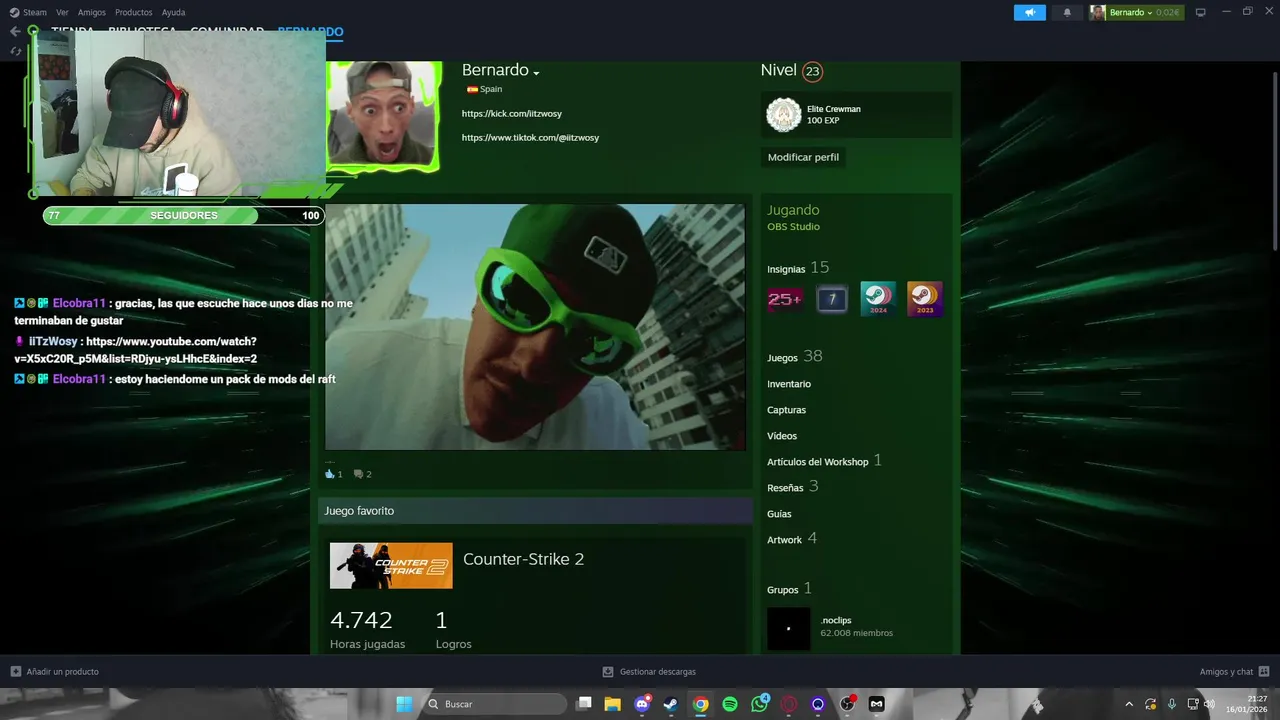Open the tiktok.com/@iitzwosy link
The width and height of the screenshot is (1280, 720).
click(530, 137)
